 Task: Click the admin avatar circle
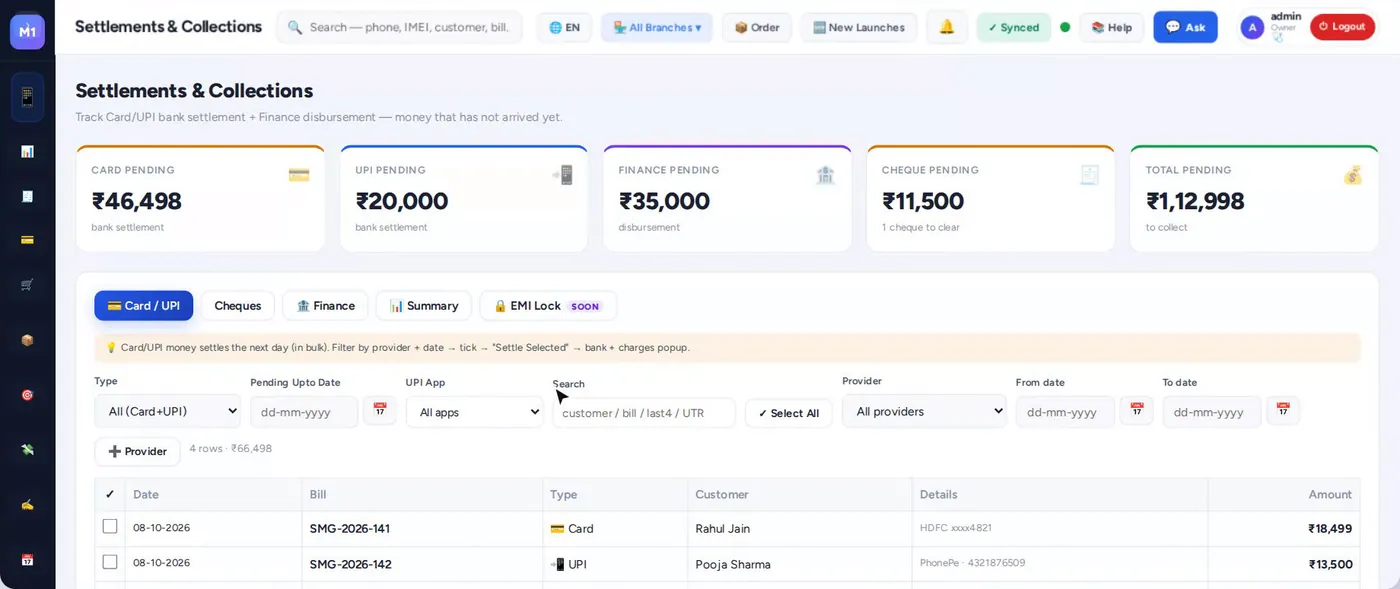tap(1252, 27)
